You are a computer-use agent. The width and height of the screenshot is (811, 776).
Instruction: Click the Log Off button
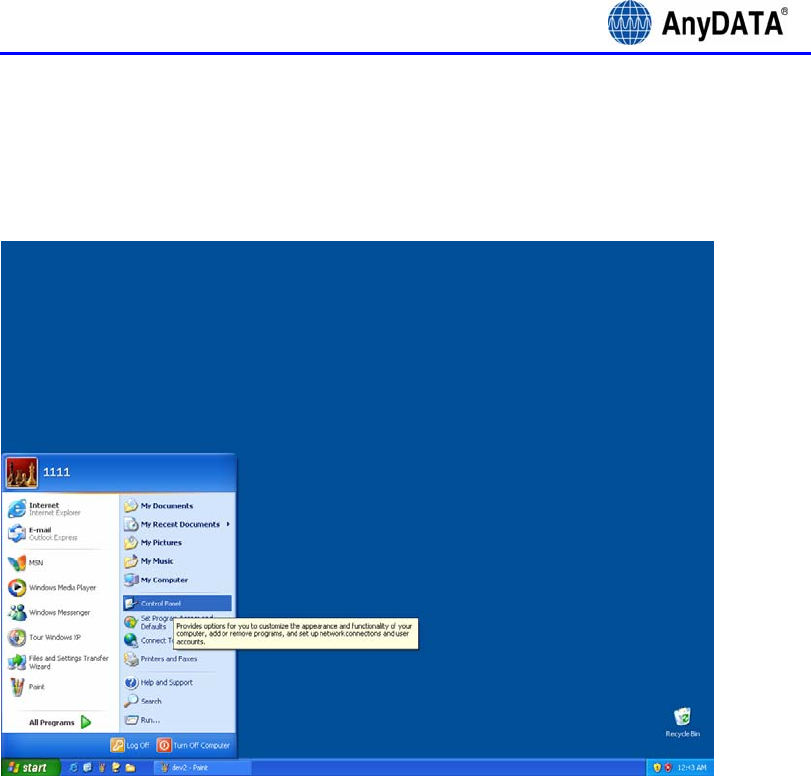point(130,745)
